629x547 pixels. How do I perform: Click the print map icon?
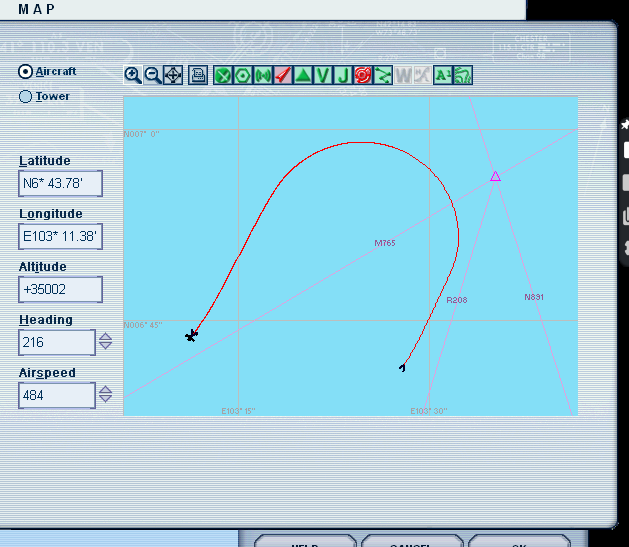198,75
